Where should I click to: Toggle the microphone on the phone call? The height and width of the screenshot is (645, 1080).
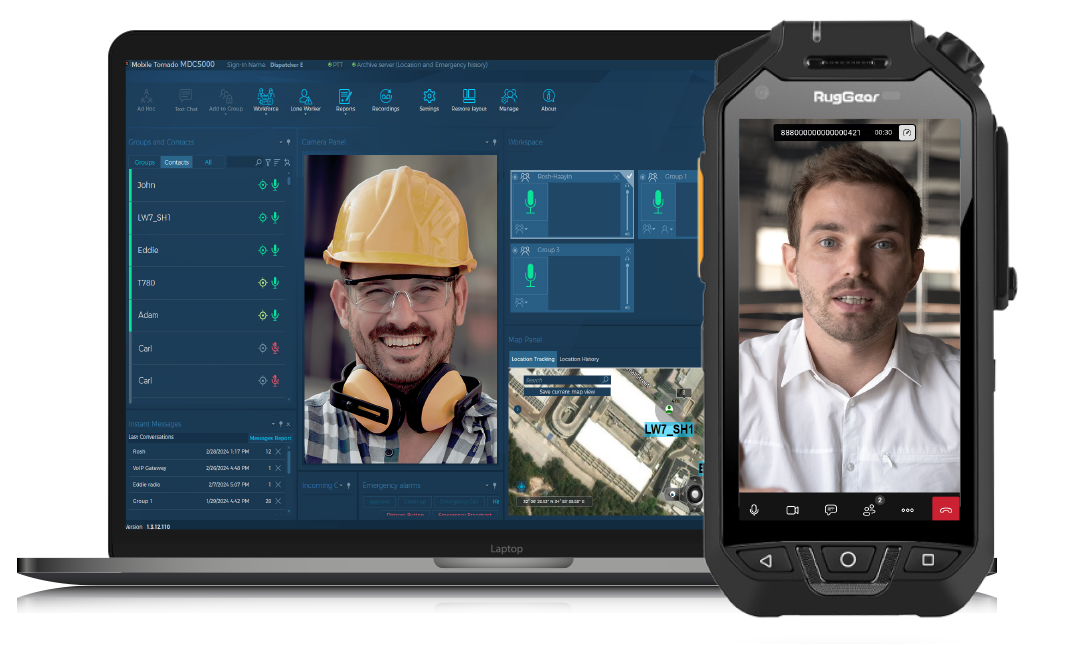(754, 510)
